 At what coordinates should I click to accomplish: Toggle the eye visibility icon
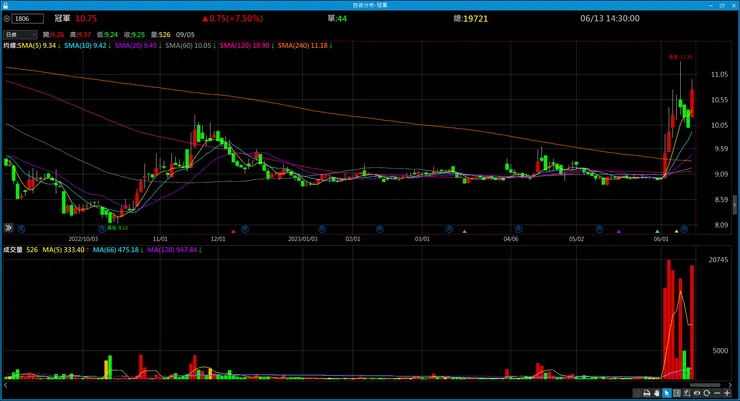coord(697,393)
